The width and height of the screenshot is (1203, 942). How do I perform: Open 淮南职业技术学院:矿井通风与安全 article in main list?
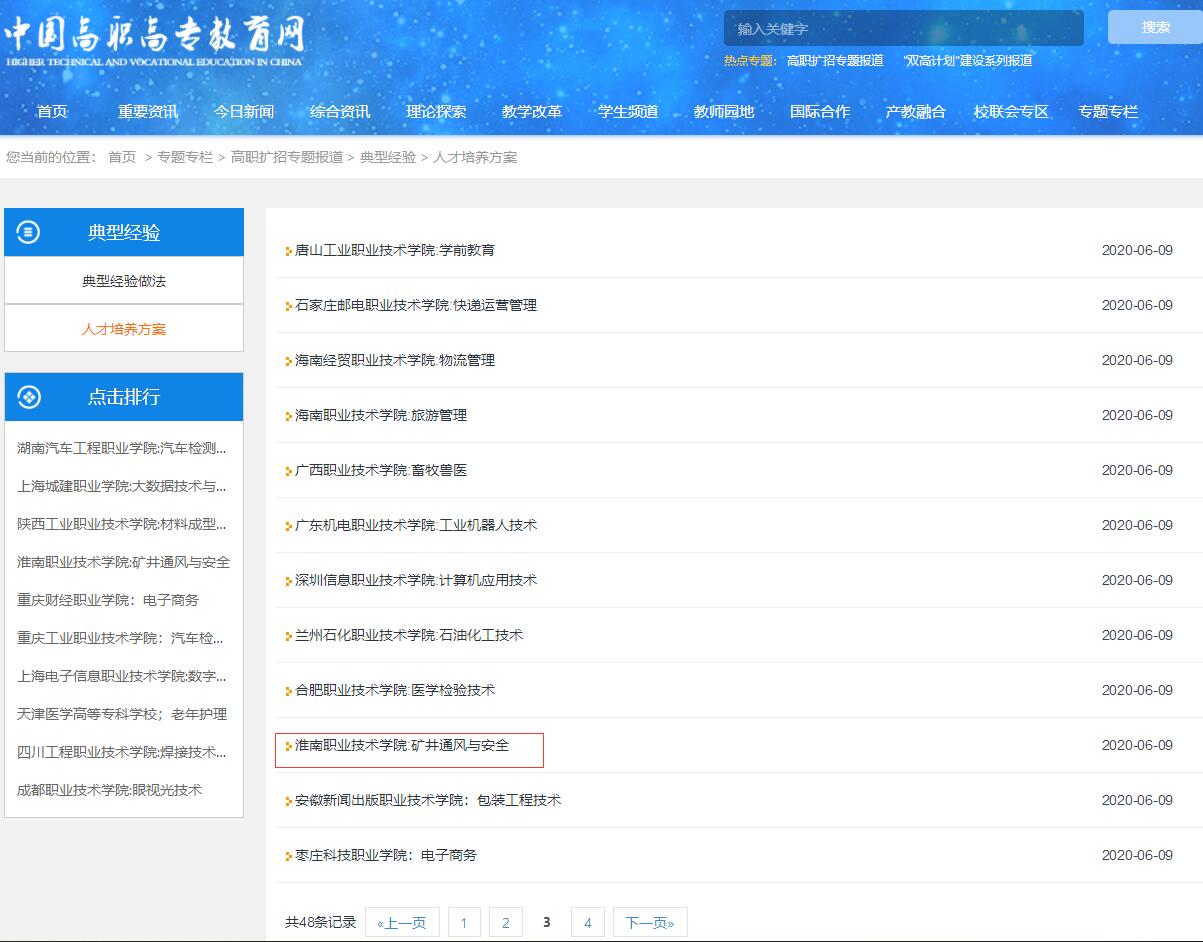click(x=402, y=746)
